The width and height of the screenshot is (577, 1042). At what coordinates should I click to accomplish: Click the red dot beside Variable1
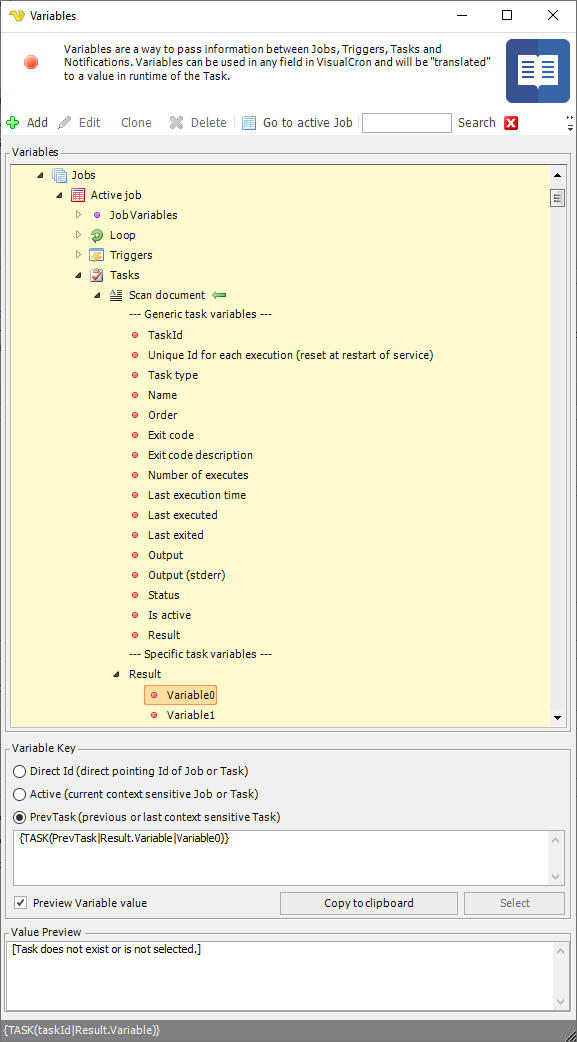point(154,715)
